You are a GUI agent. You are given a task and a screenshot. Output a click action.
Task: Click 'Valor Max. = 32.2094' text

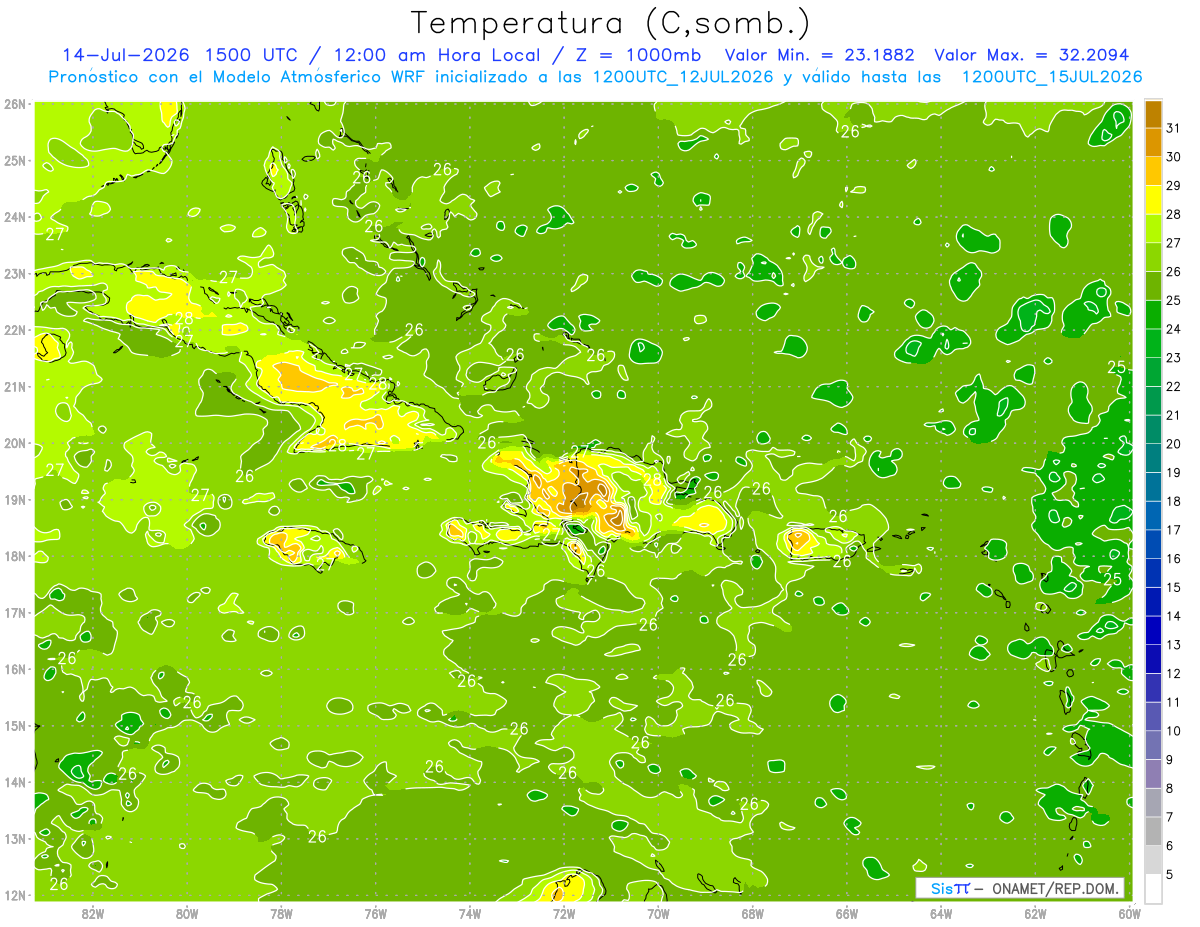[1032, 54]
